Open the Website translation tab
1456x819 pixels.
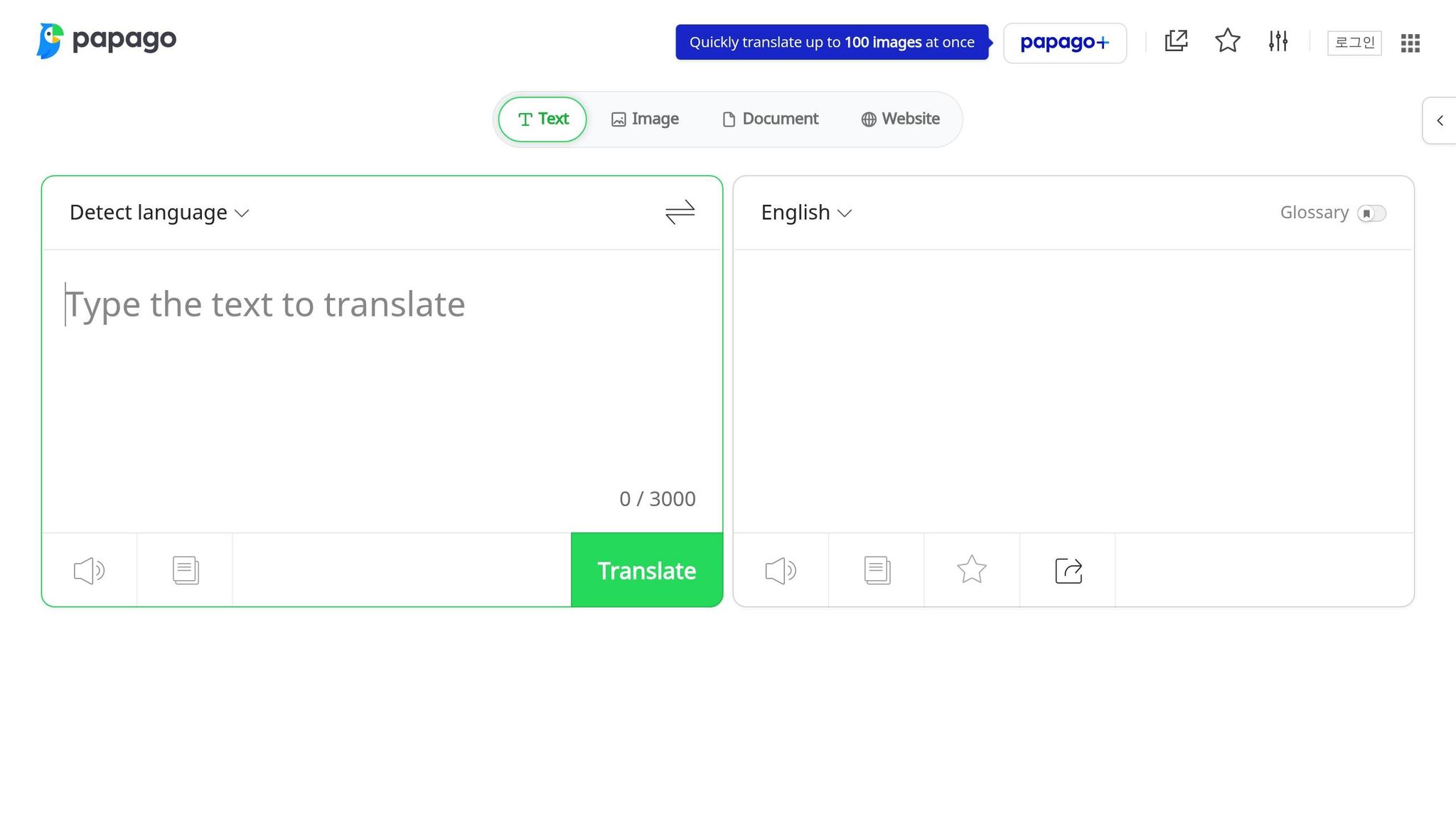(900, 119)
